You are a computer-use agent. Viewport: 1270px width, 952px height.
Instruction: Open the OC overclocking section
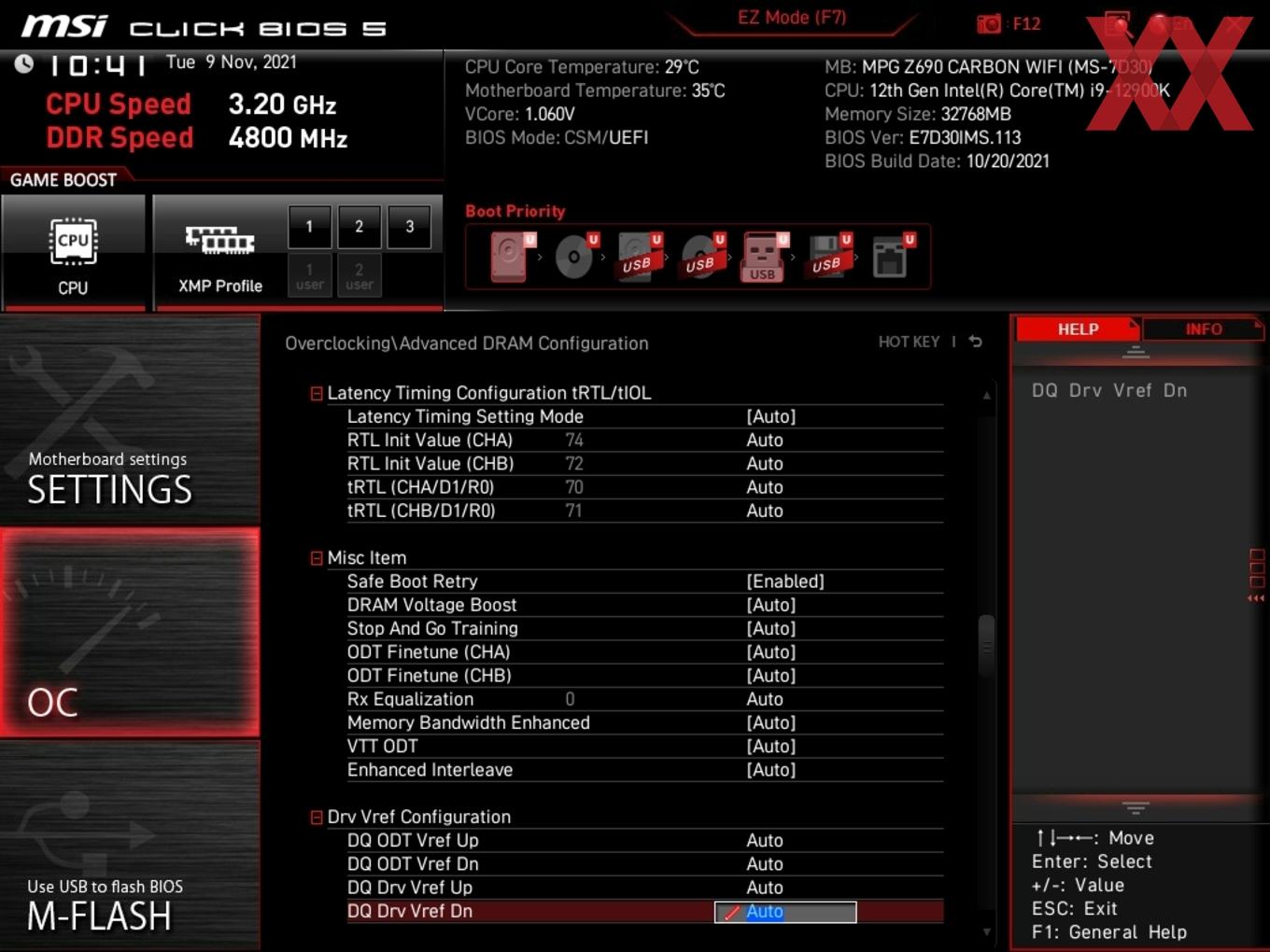(x=130, y=632)
